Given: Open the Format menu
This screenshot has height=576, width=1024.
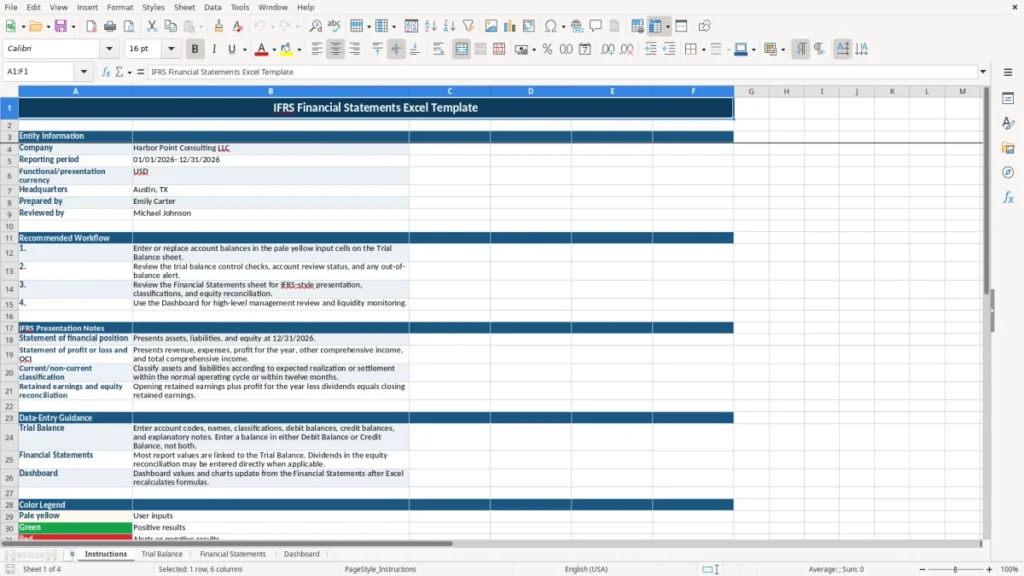Looking at the screenshot, I should click(120, 7).
